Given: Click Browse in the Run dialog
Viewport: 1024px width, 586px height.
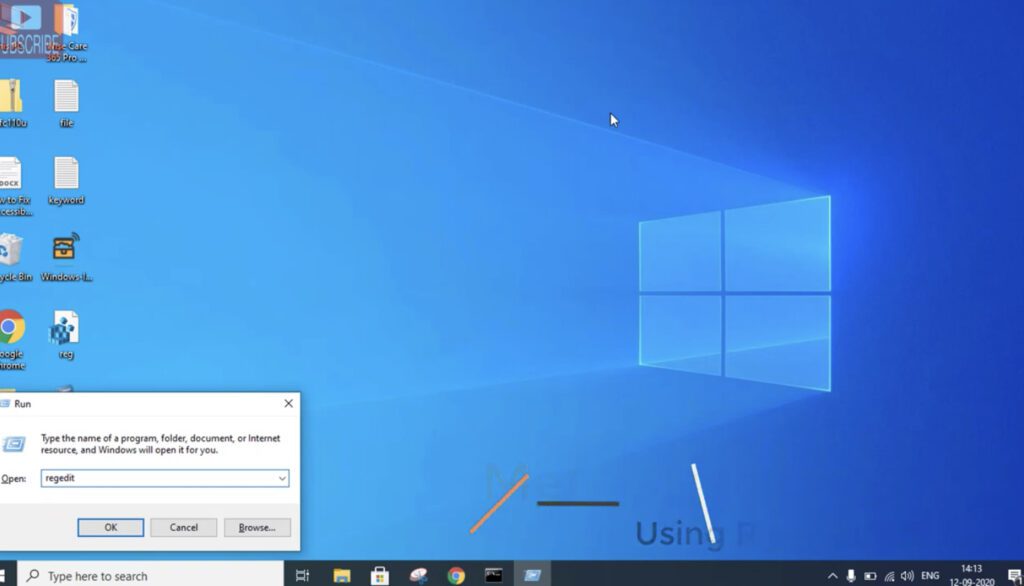Looking at the screenshot, I should [x=257, y=527].
